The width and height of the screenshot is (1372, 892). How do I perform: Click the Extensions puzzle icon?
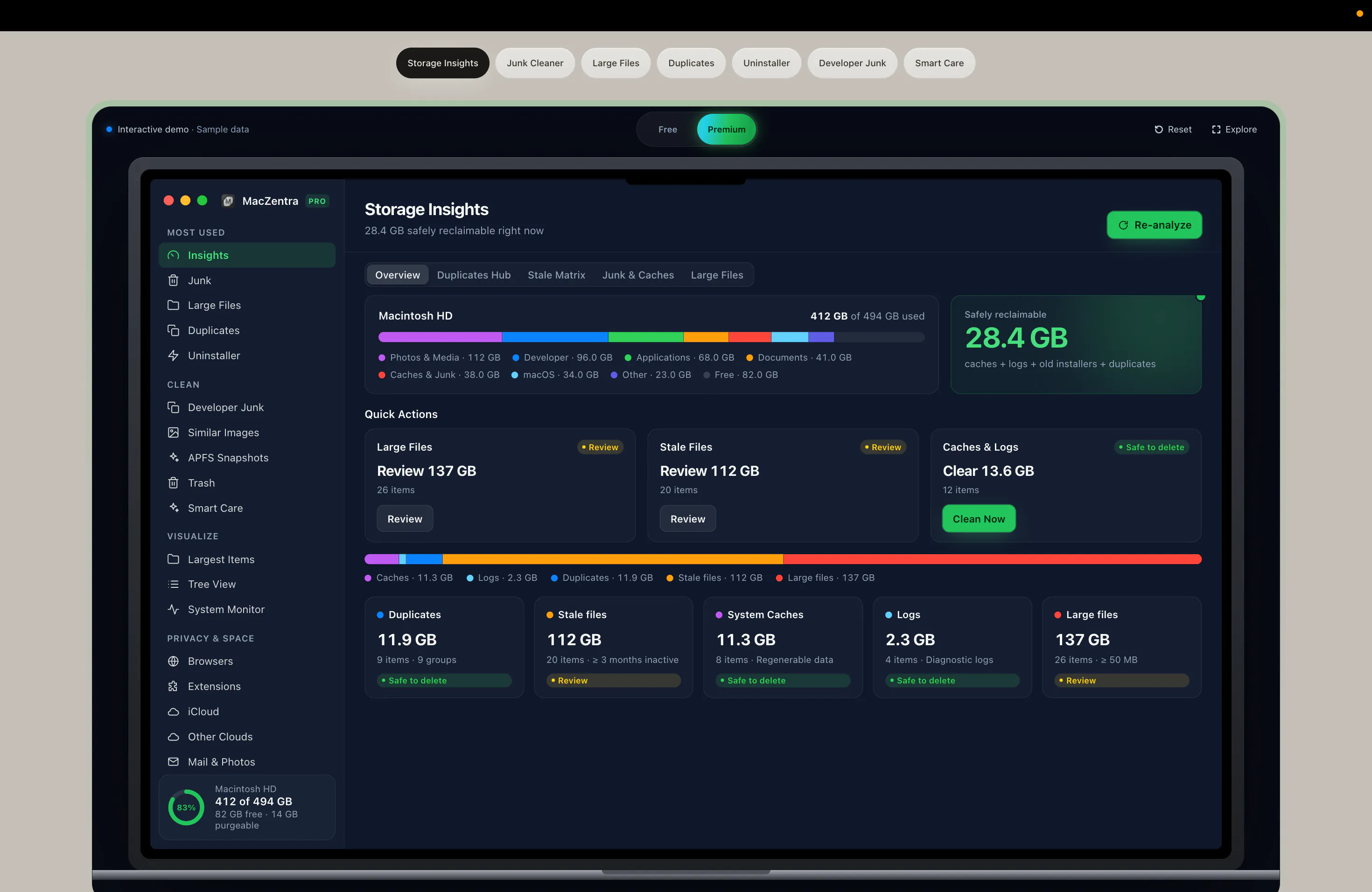pyautogui.click(x=173, y=686)
